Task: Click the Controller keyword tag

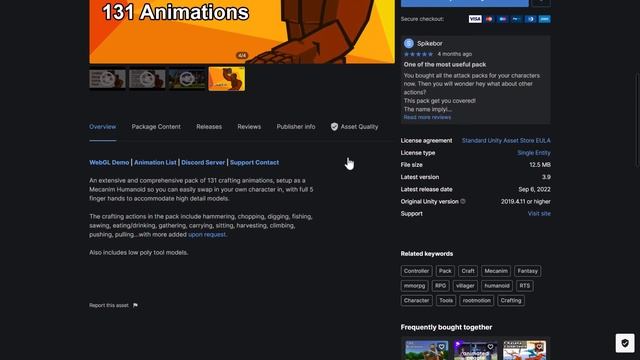Action: (x=416, y=271)
